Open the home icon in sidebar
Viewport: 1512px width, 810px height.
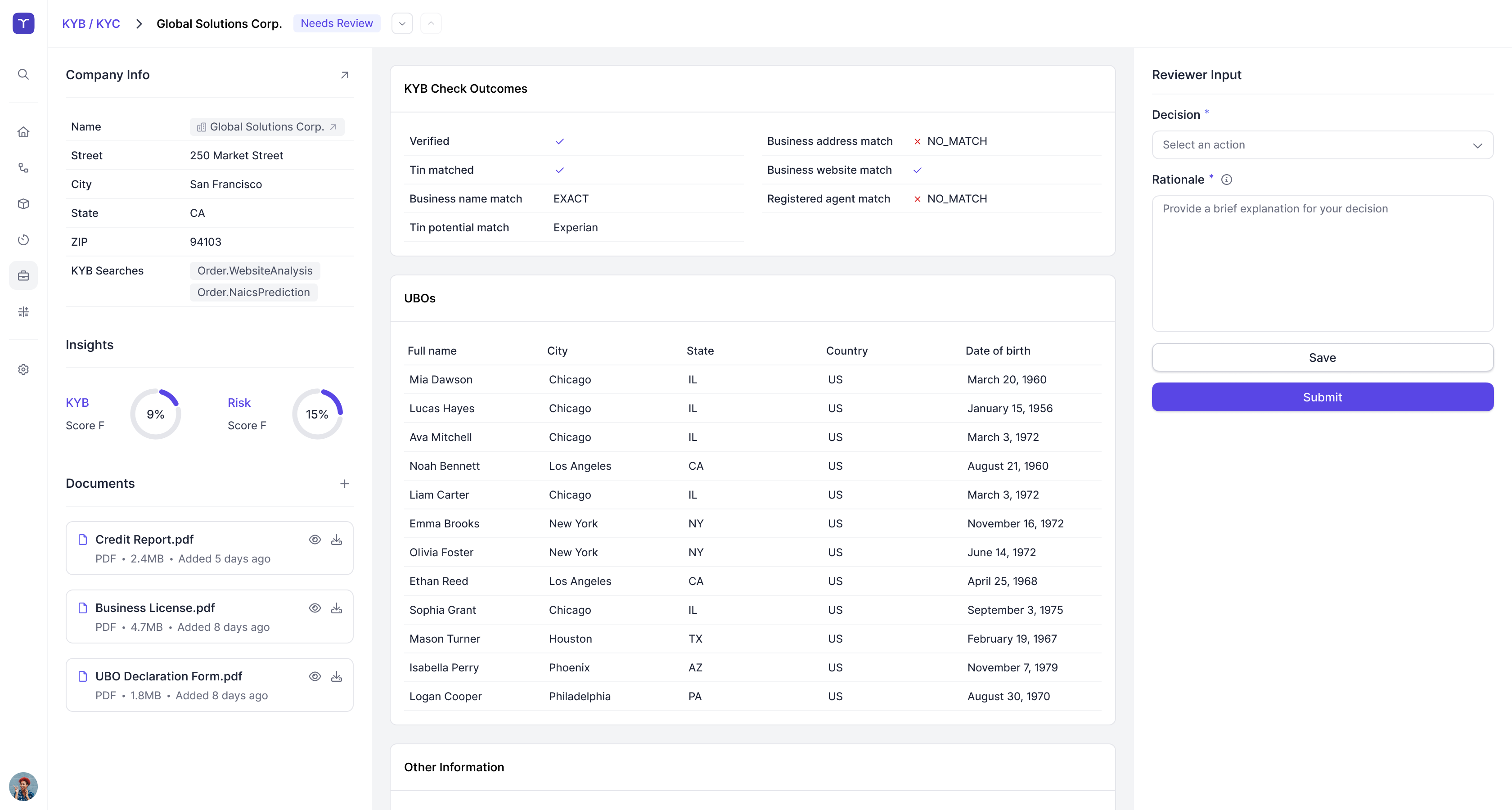23,132
